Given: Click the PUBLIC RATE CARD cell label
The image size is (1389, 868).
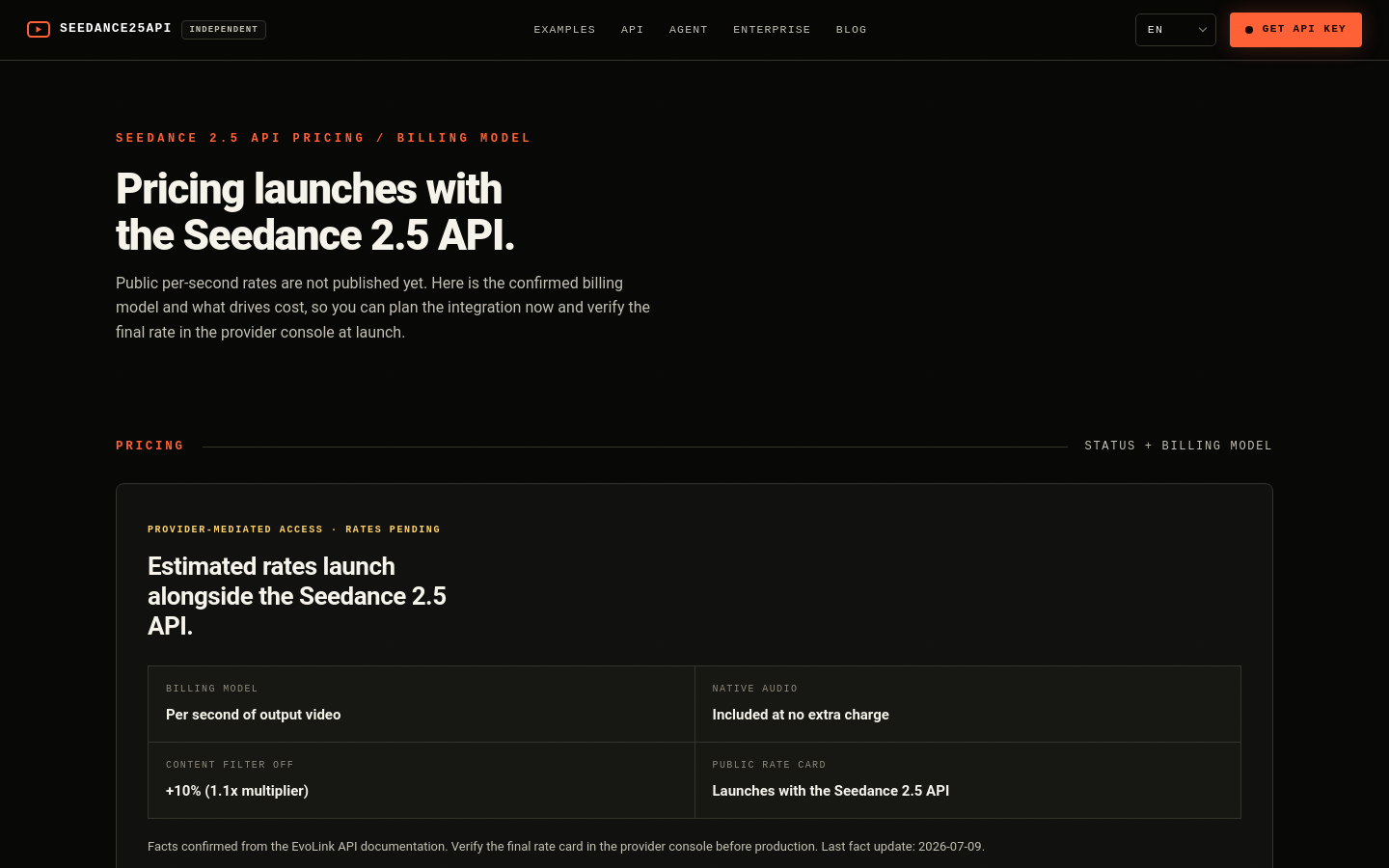Looking at the screenshot, I should click(769, 765).
